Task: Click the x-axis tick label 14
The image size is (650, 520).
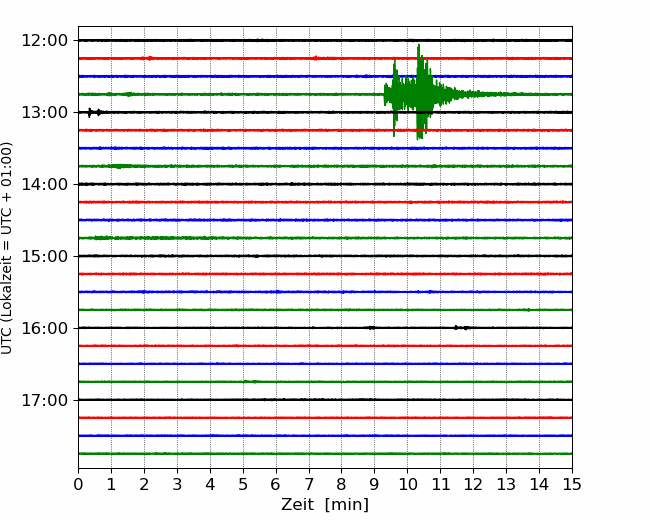Action: (539, 484)
